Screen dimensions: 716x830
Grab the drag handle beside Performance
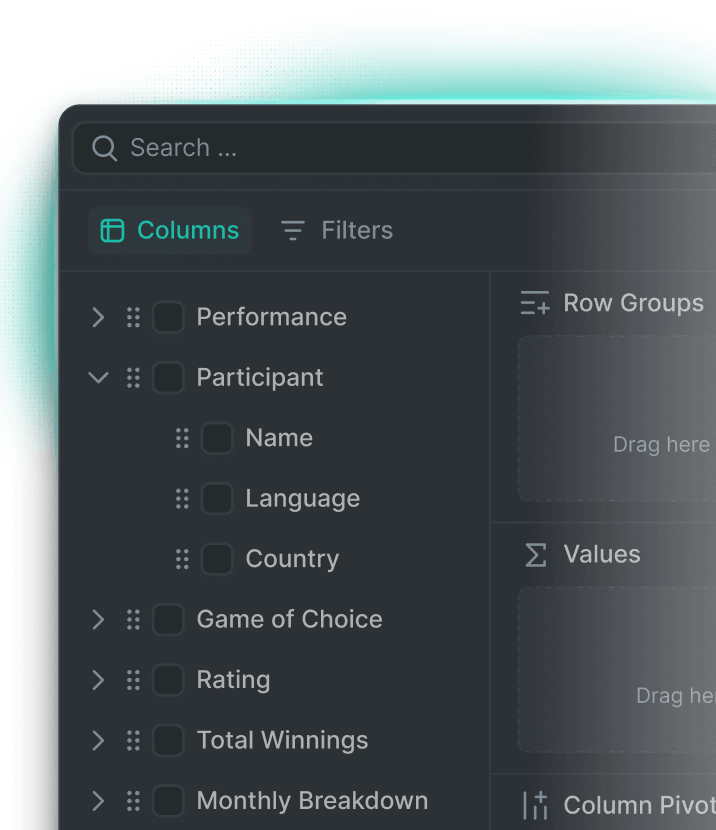[133, 318]
